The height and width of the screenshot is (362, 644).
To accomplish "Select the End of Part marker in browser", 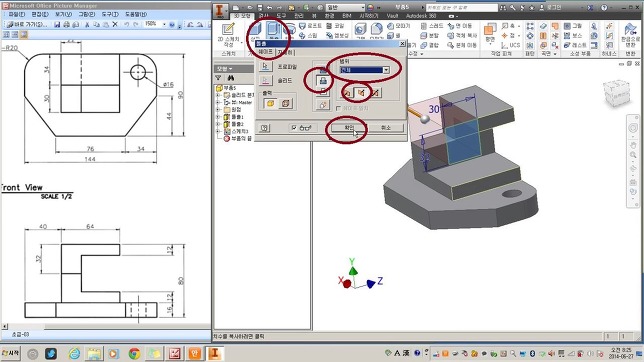I will click(238, 138).
